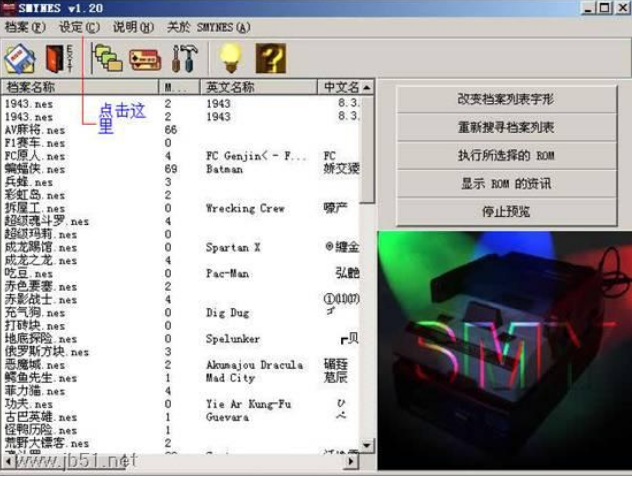Select 兵蜂.nes in the file list

coord(29,182)
